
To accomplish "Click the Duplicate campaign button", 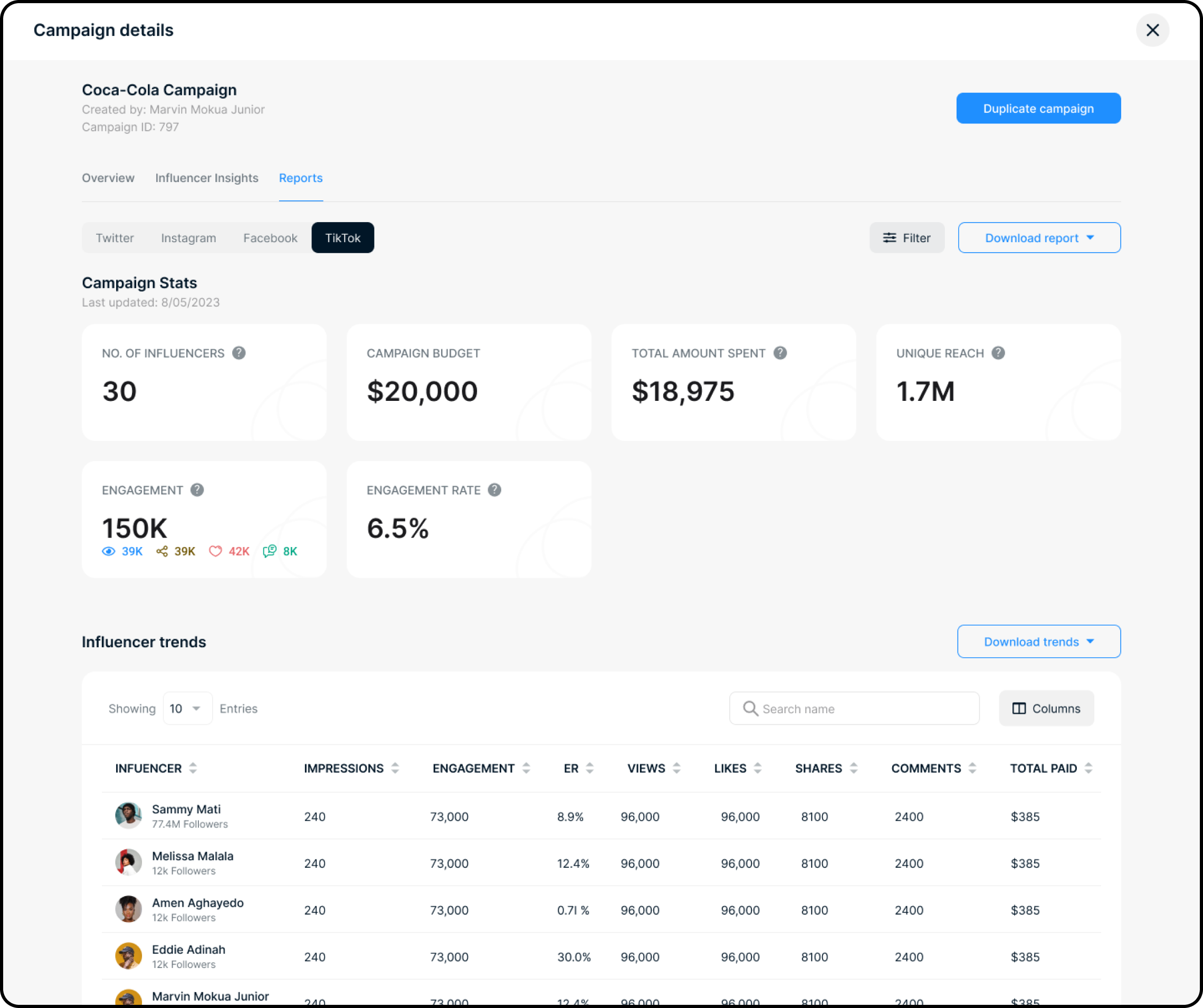I will [1038, 108].
